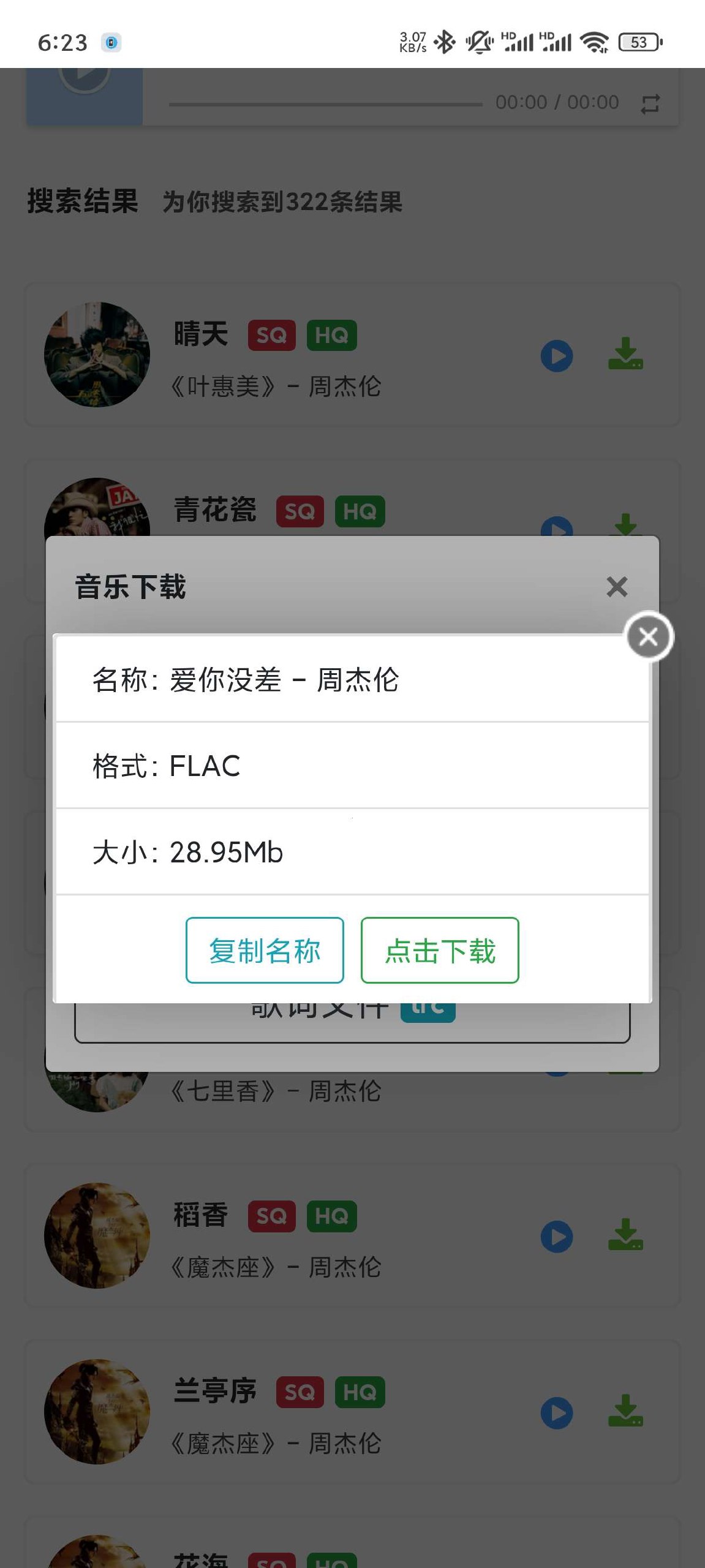Close the 音乐下载 dialog with X
Image resolution: width=705 pixels, height=1568 pixels.
point(617,587)
